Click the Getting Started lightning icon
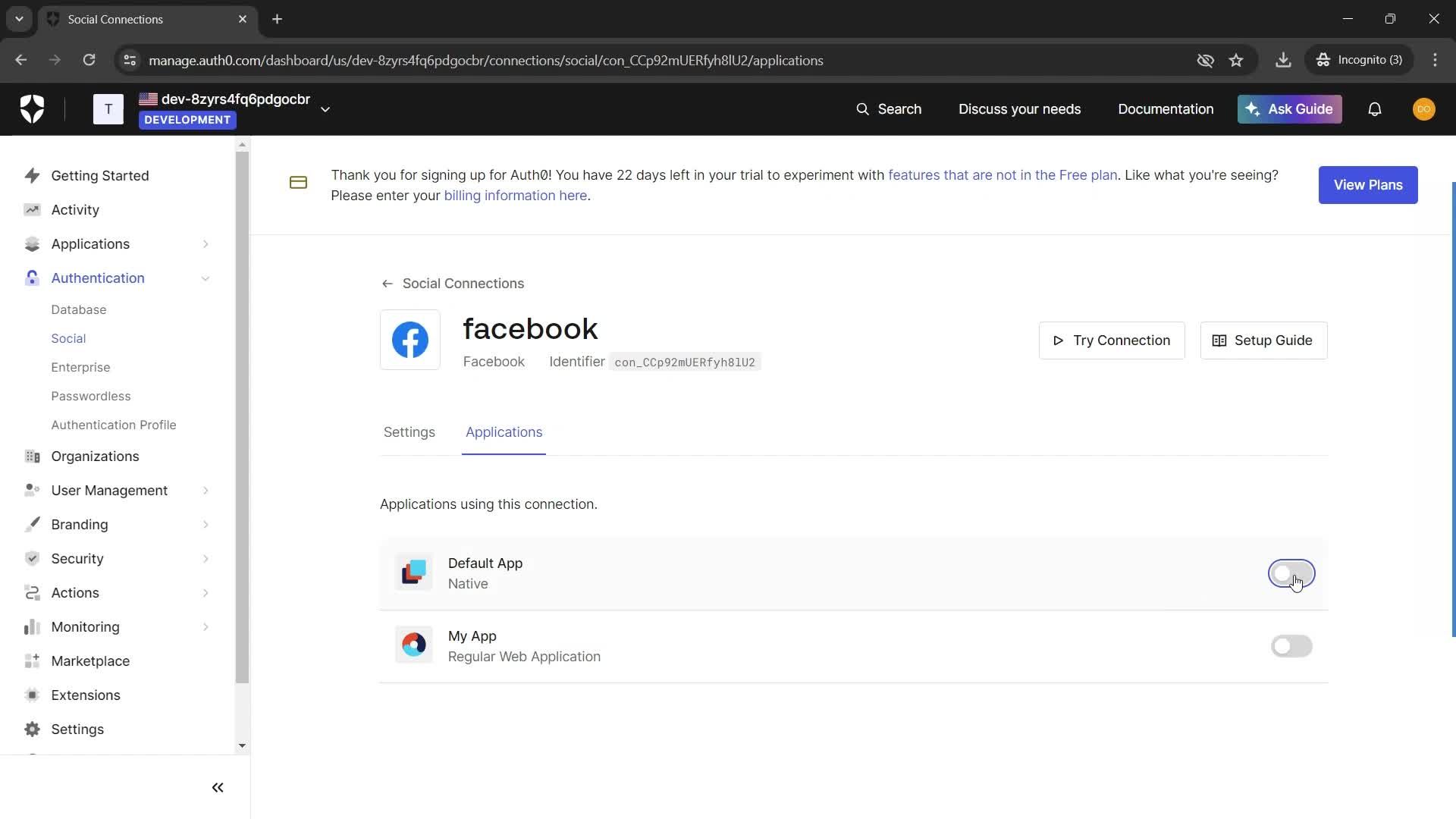 [x=32, y=176]
